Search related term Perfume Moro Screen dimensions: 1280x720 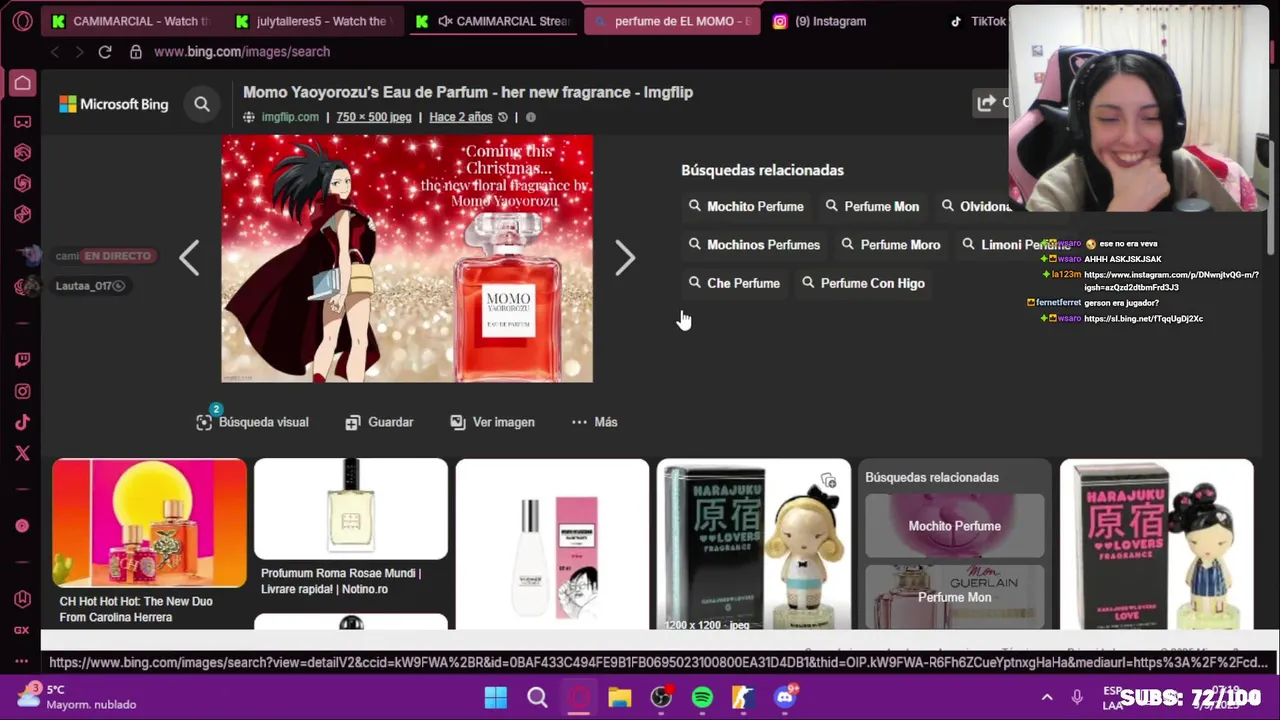point(891,244)
